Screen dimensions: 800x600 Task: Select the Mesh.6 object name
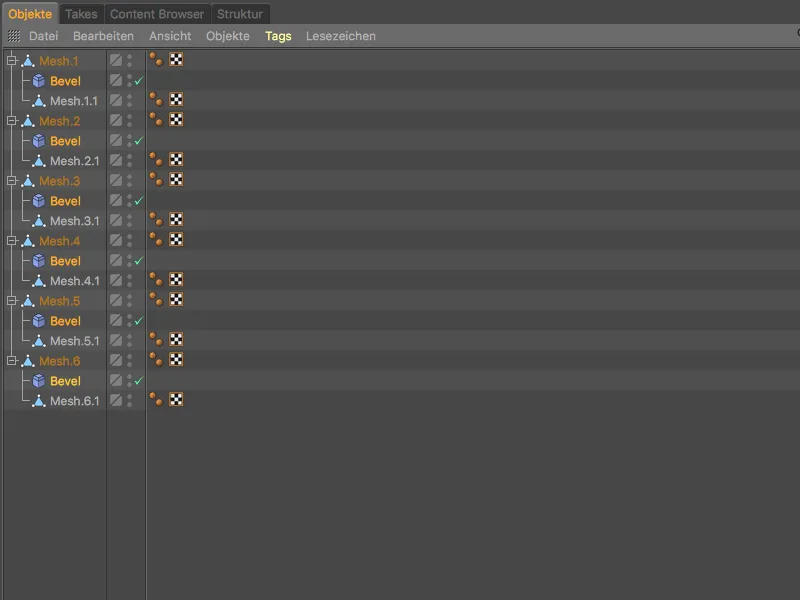point(60,361)
